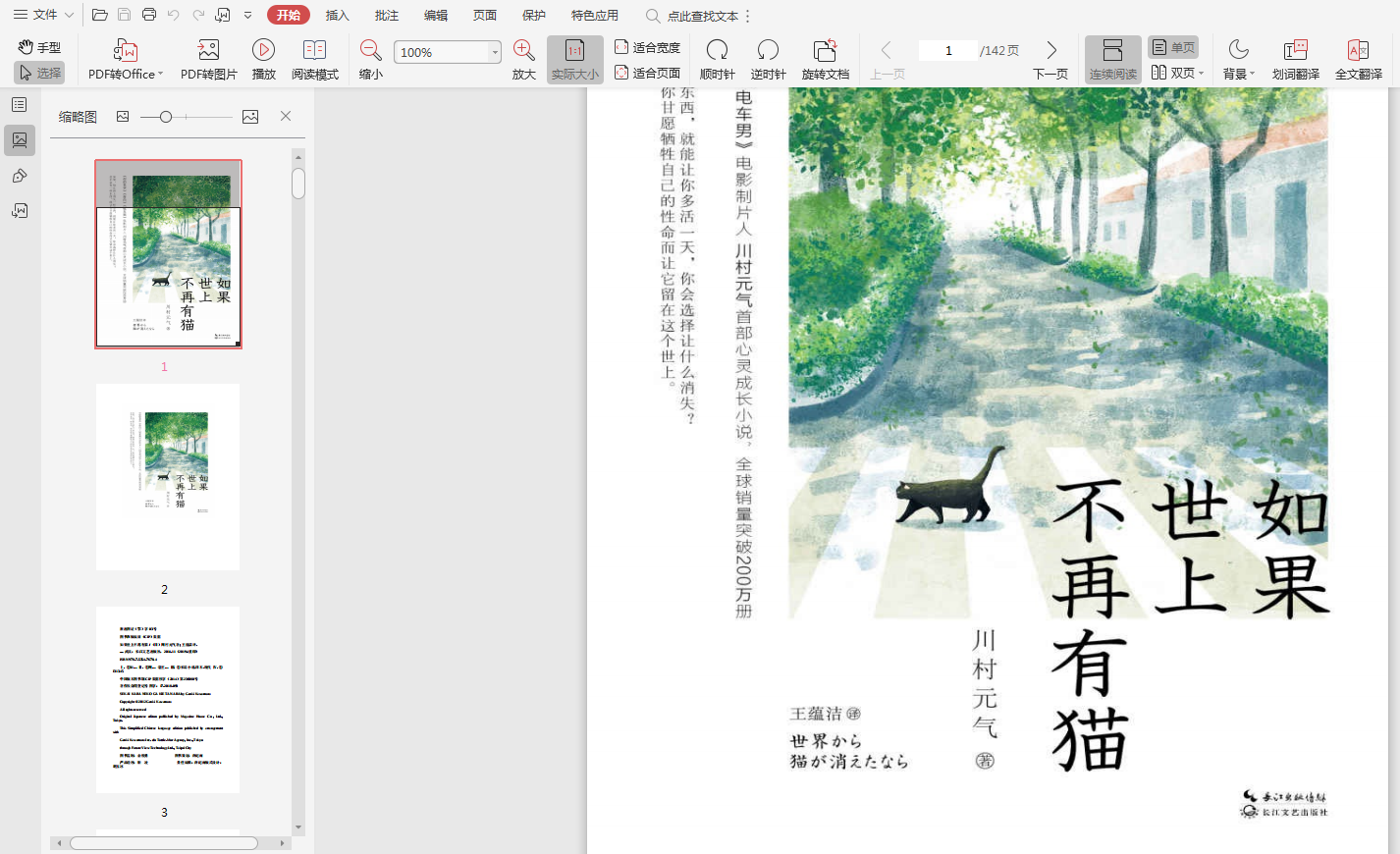
Task: Open the 开始 tab
Action: pos(289,15)
